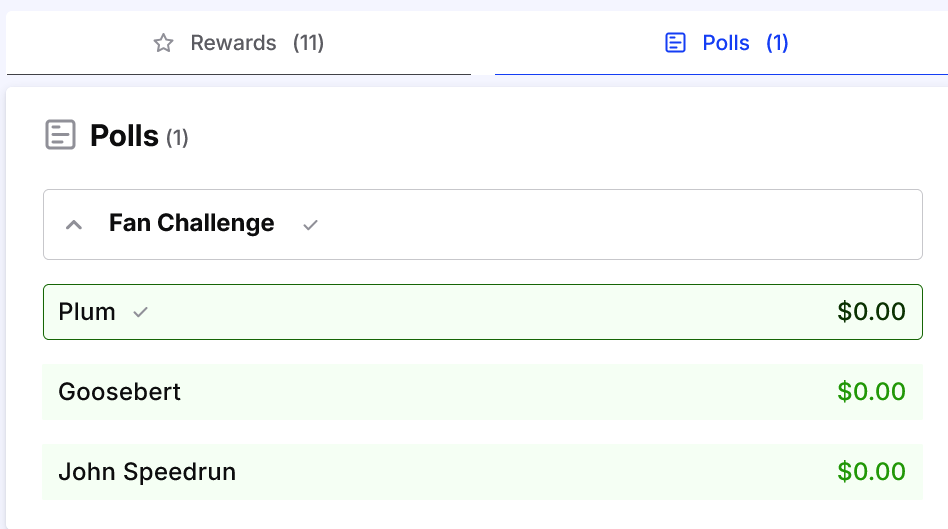Pick the John Speedrun poll option

(482, 472)
